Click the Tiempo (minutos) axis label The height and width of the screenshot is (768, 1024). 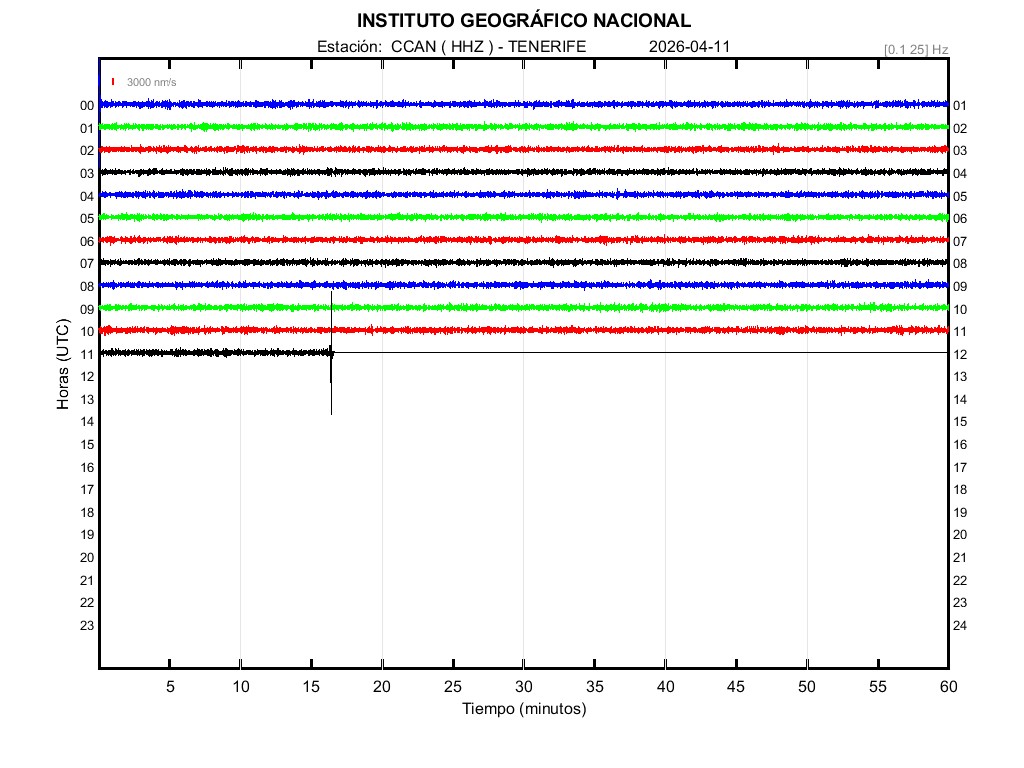[523, 709]
